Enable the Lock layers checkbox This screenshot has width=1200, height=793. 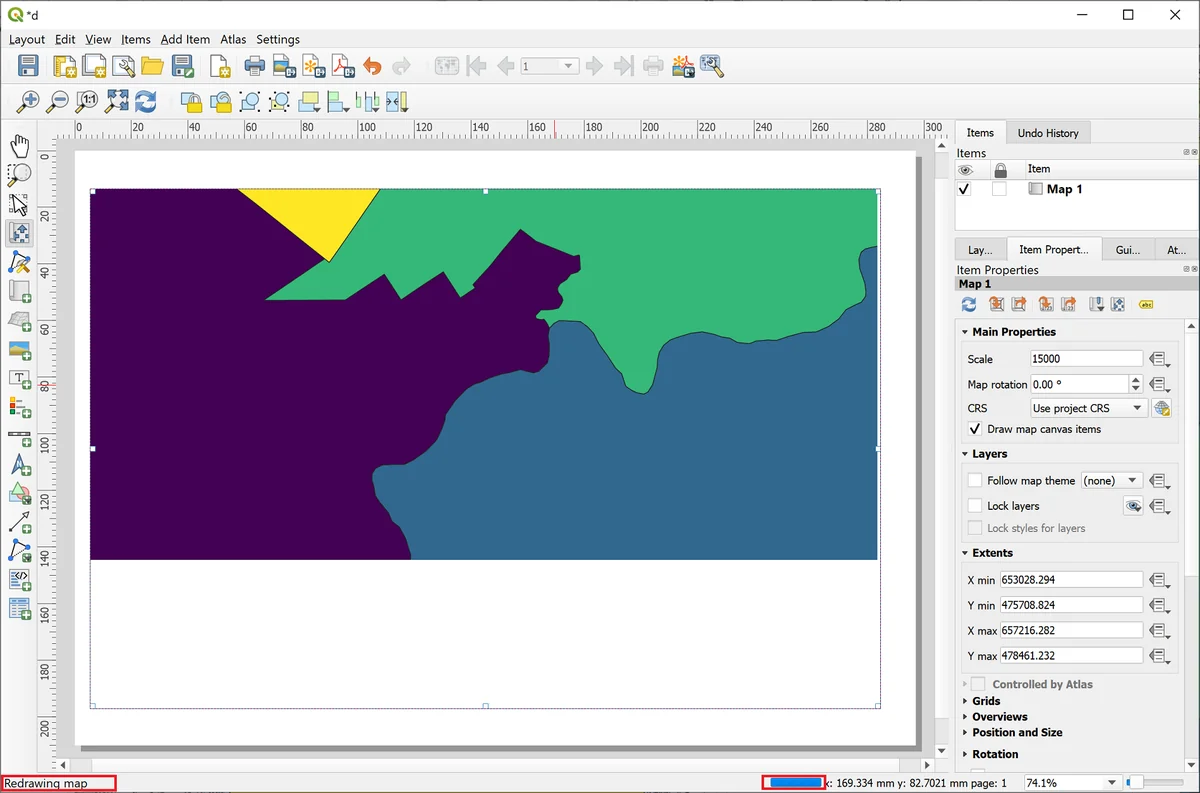975,506
